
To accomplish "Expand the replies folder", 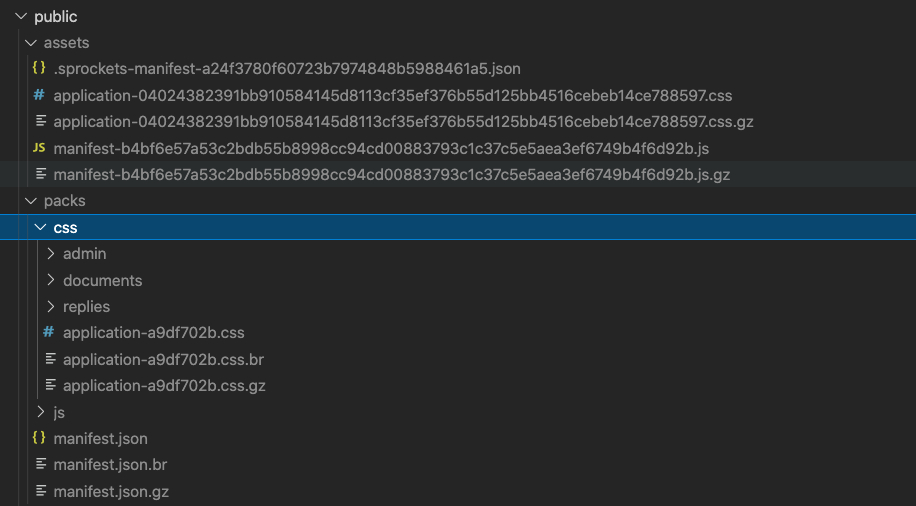I will pyautogui.click(x=51, y=306).
